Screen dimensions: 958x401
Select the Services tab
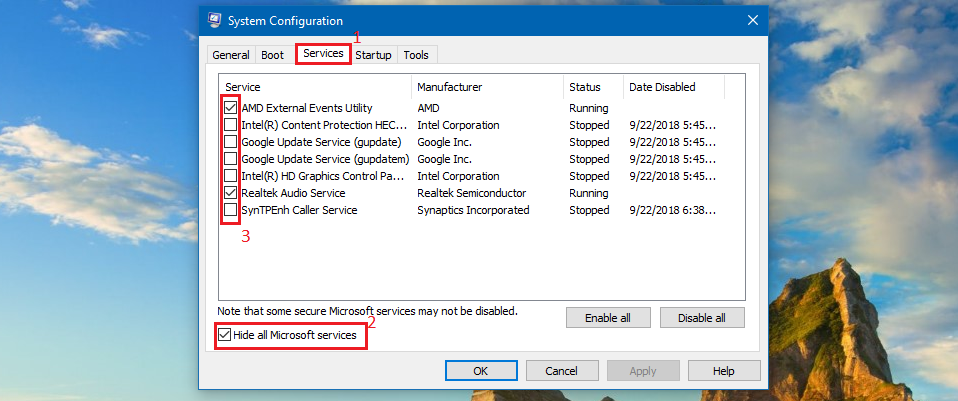(x=323, y=54)
